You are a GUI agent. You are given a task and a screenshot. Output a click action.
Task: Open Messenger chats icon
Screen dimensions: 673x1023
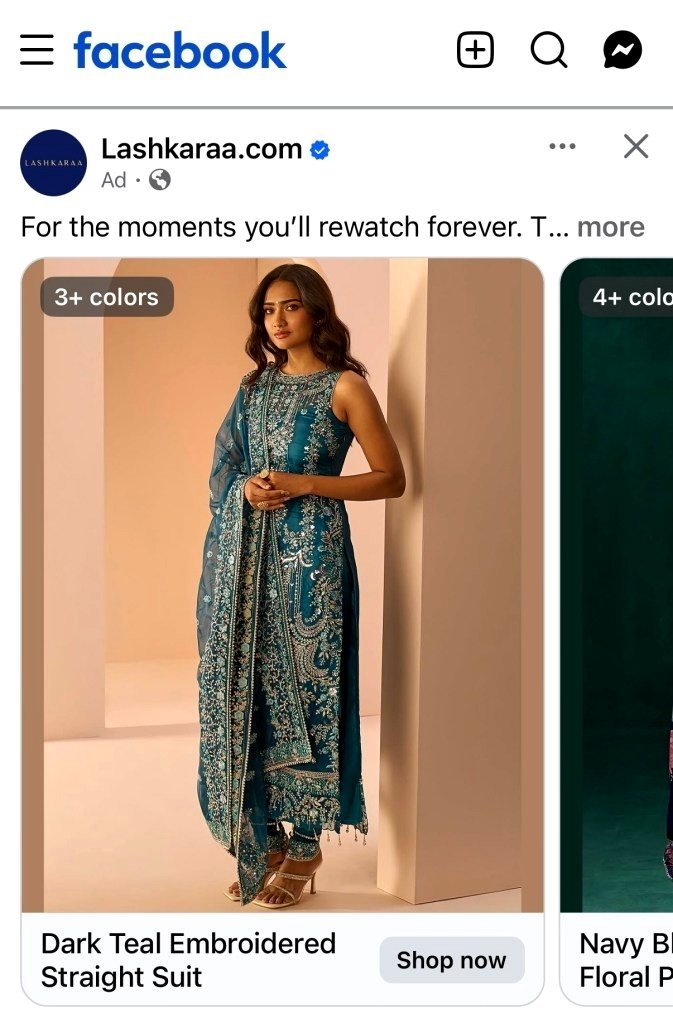click(622, 50)
